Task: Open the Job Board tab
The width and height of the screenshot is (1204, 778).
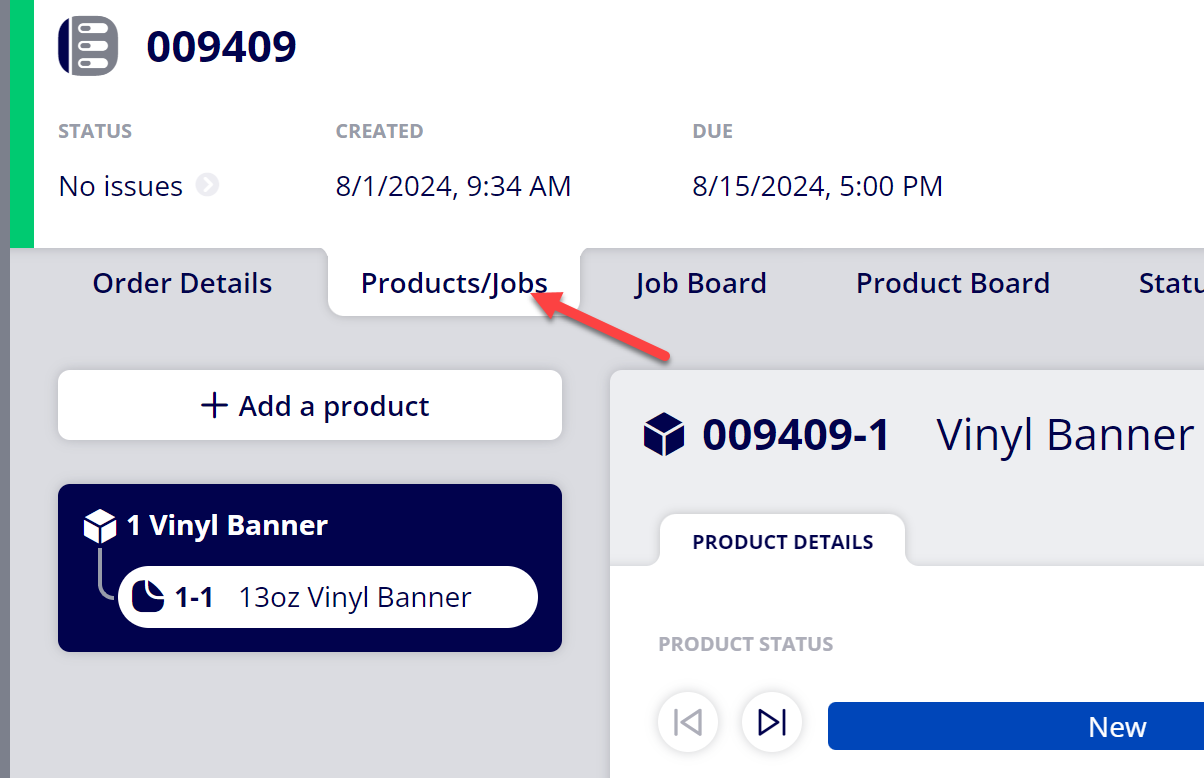Action: tap(700, 283)
